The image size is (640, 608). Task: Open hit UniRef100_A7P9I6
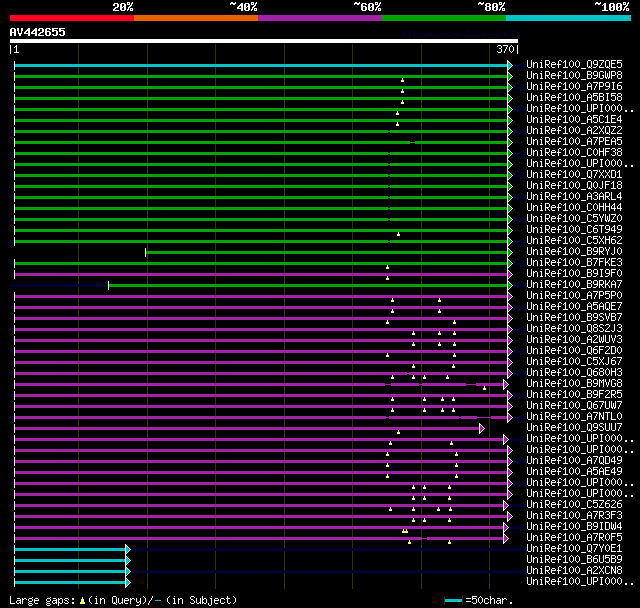[574, 87]
